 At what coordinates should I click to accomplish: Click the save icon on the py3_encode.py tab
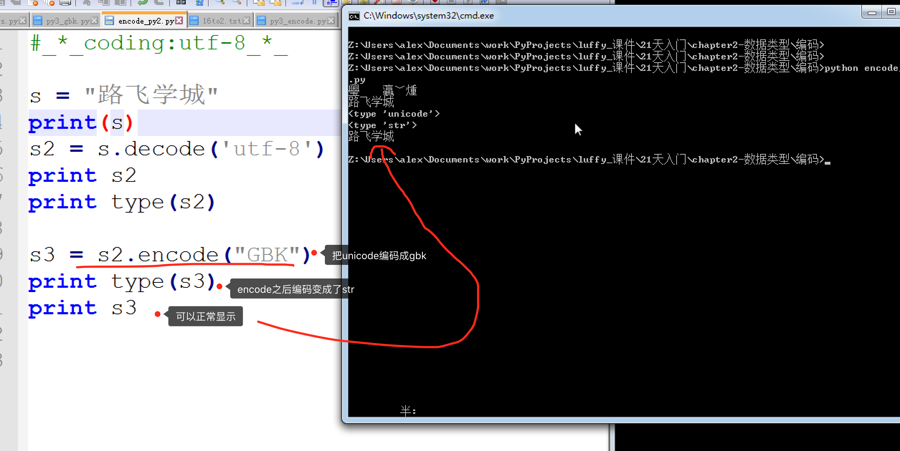click(262, 20)
